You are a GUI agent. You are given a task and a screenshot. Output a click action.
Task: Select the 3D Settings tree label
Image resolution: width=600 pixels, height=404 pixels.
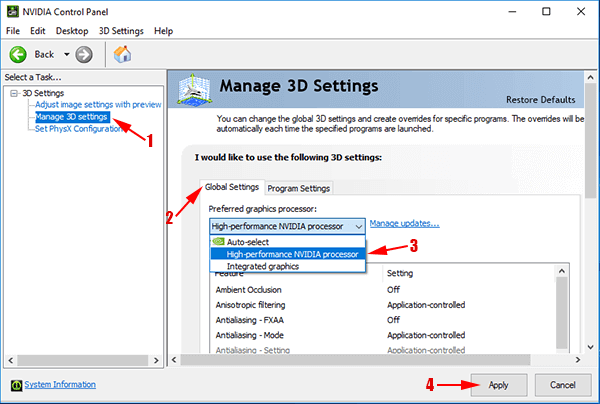pyautogui.click(x=43, y=93)
